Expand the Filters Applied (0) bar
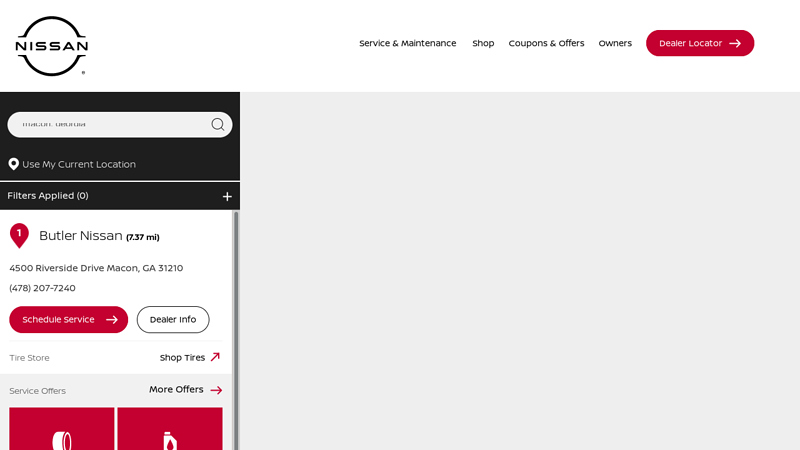The image size is (800, 450). point(120,196)
